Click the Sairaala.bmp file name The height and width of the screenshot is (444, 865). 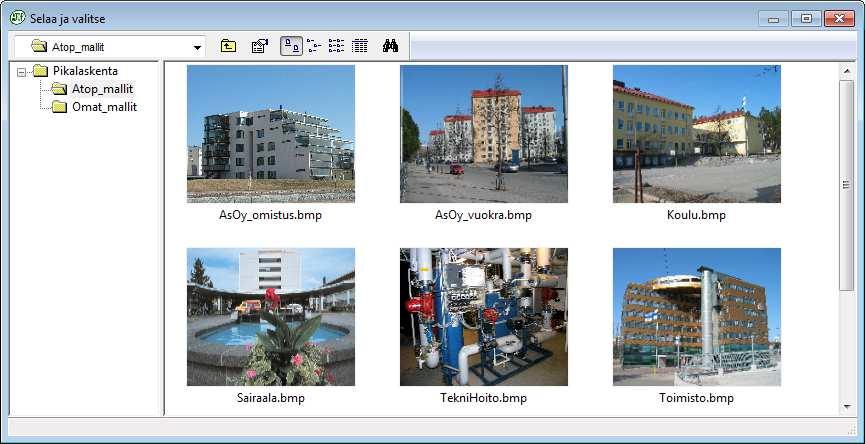[270, 398]
